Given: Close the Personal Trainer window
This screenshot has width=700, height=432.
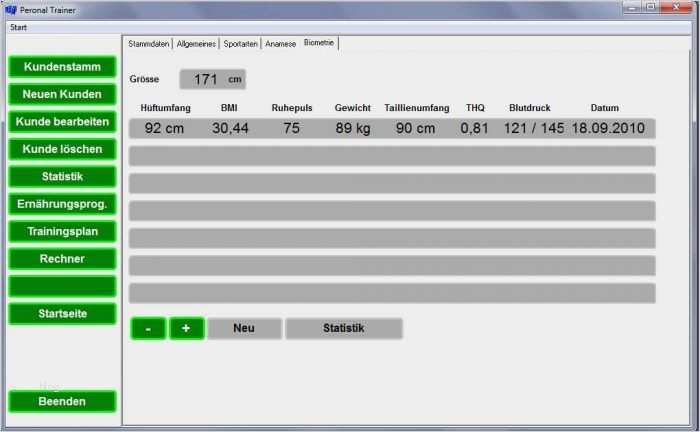Looking at the screenshot, I should [676, 7].
